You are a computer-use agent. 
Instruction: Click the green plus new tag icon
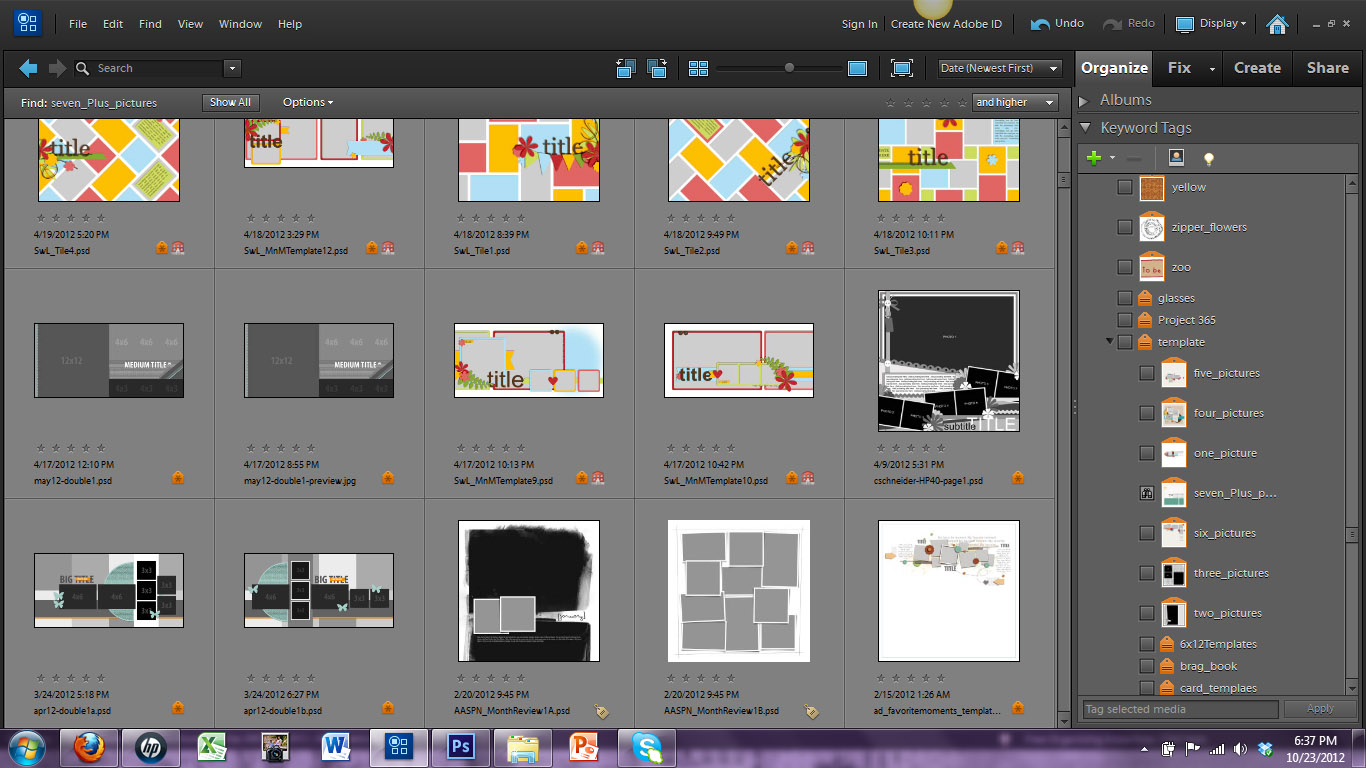(1094, 157)
